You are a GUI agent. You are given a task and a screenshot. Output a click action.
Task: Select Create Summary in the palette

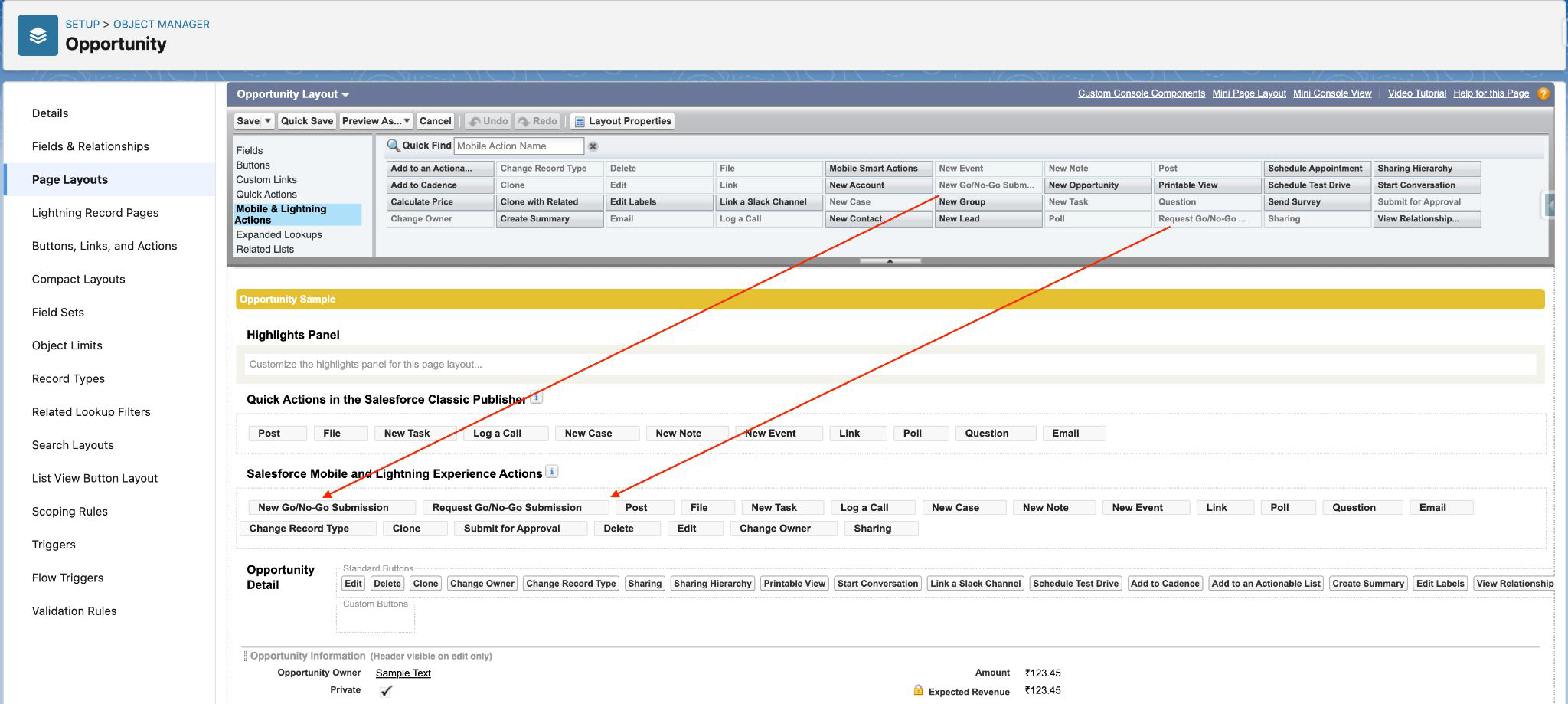click(x=549, y=219)
